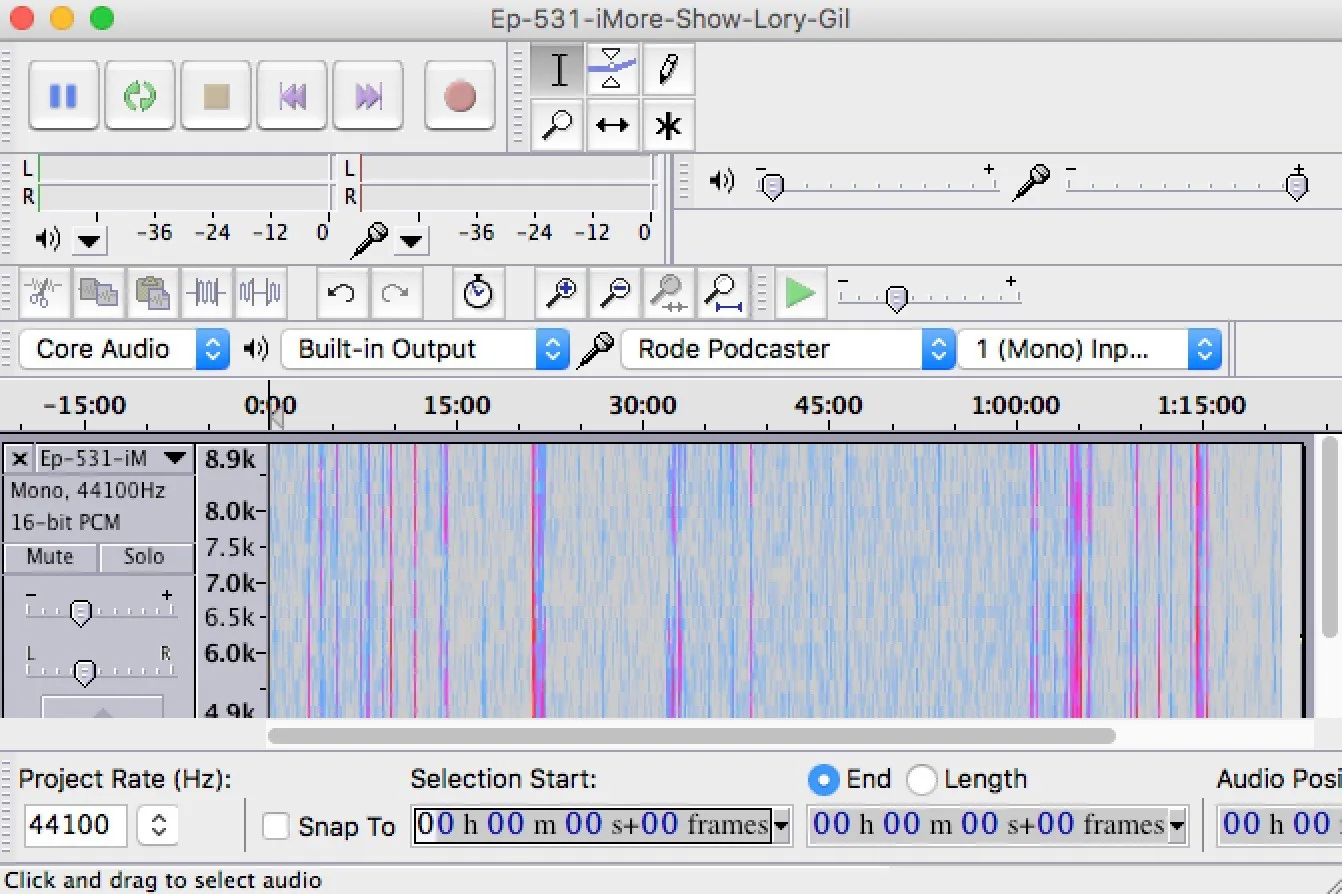Open the recording meter dropdown arrow
Image resolution: width=1342 pixels, height=894 pixels.
(x=411, y=240)
